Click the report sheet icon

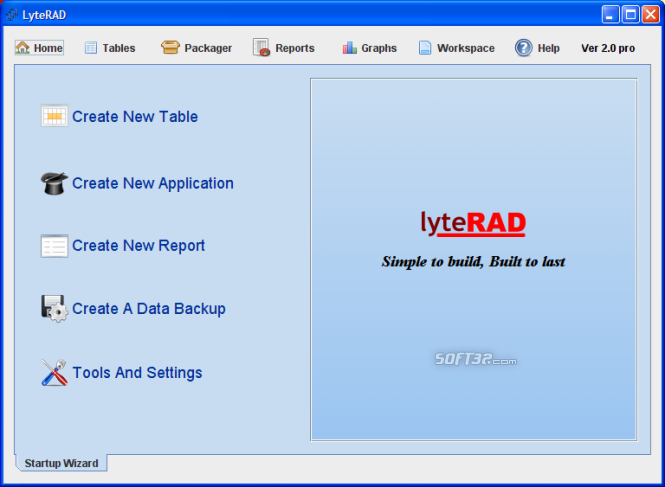[x=54, y=246]
